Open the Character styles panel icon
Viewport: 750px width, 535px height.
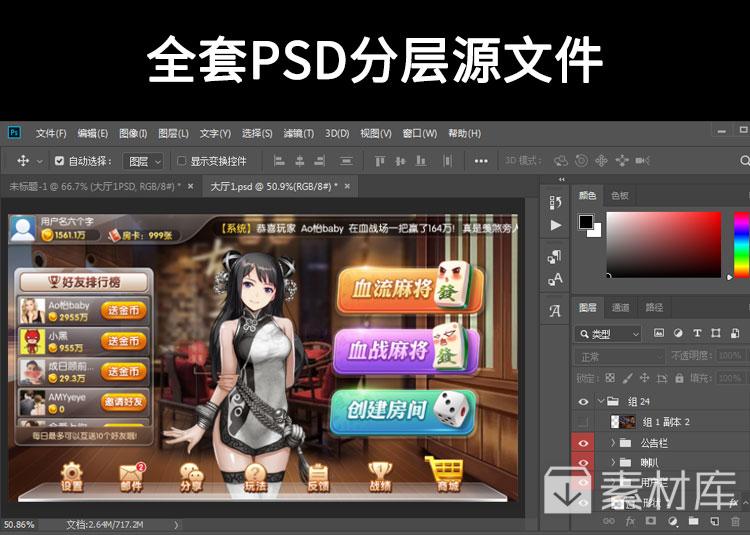click(555, 280)
